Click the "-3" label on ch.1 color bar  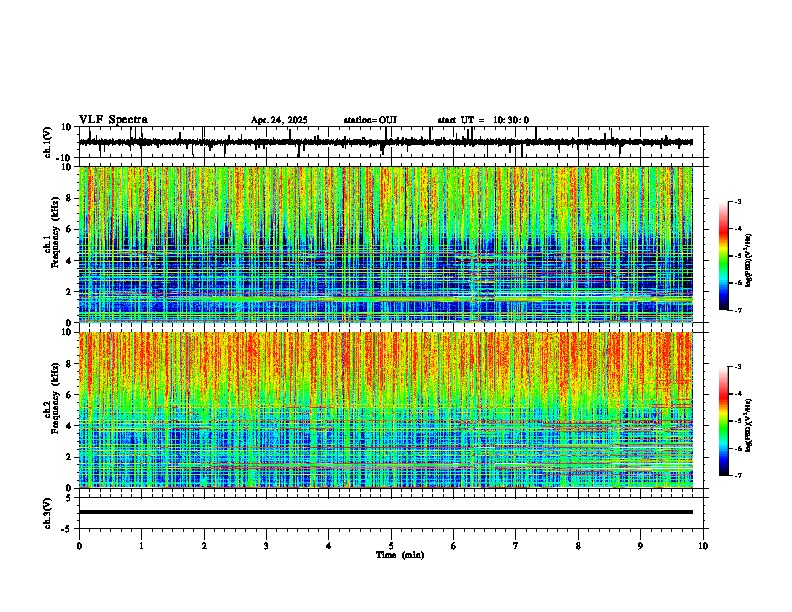738,201
